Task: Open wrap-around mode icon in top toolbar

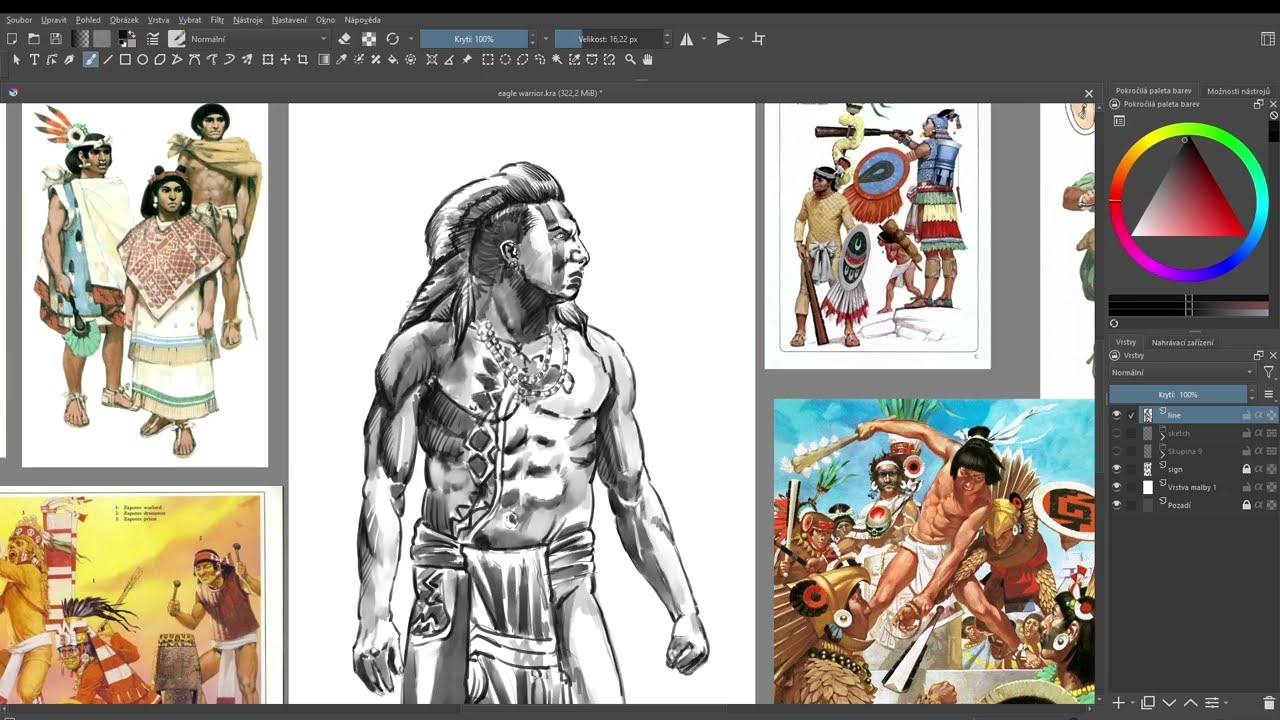Action: pyautogui.click(x=758, y=39)
